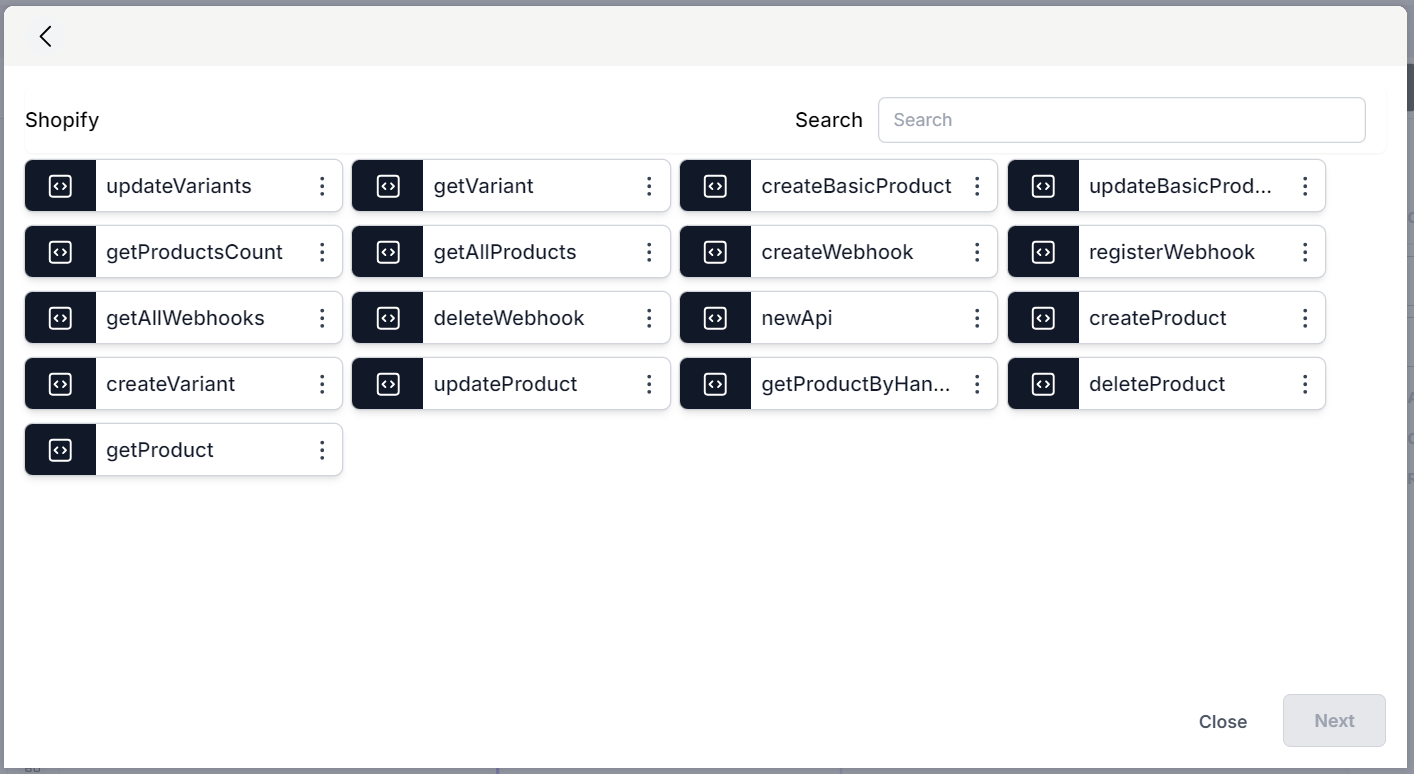Select the updateVariants label
This screenshot has width=1414, height=774.
click(x=179, y=186)
